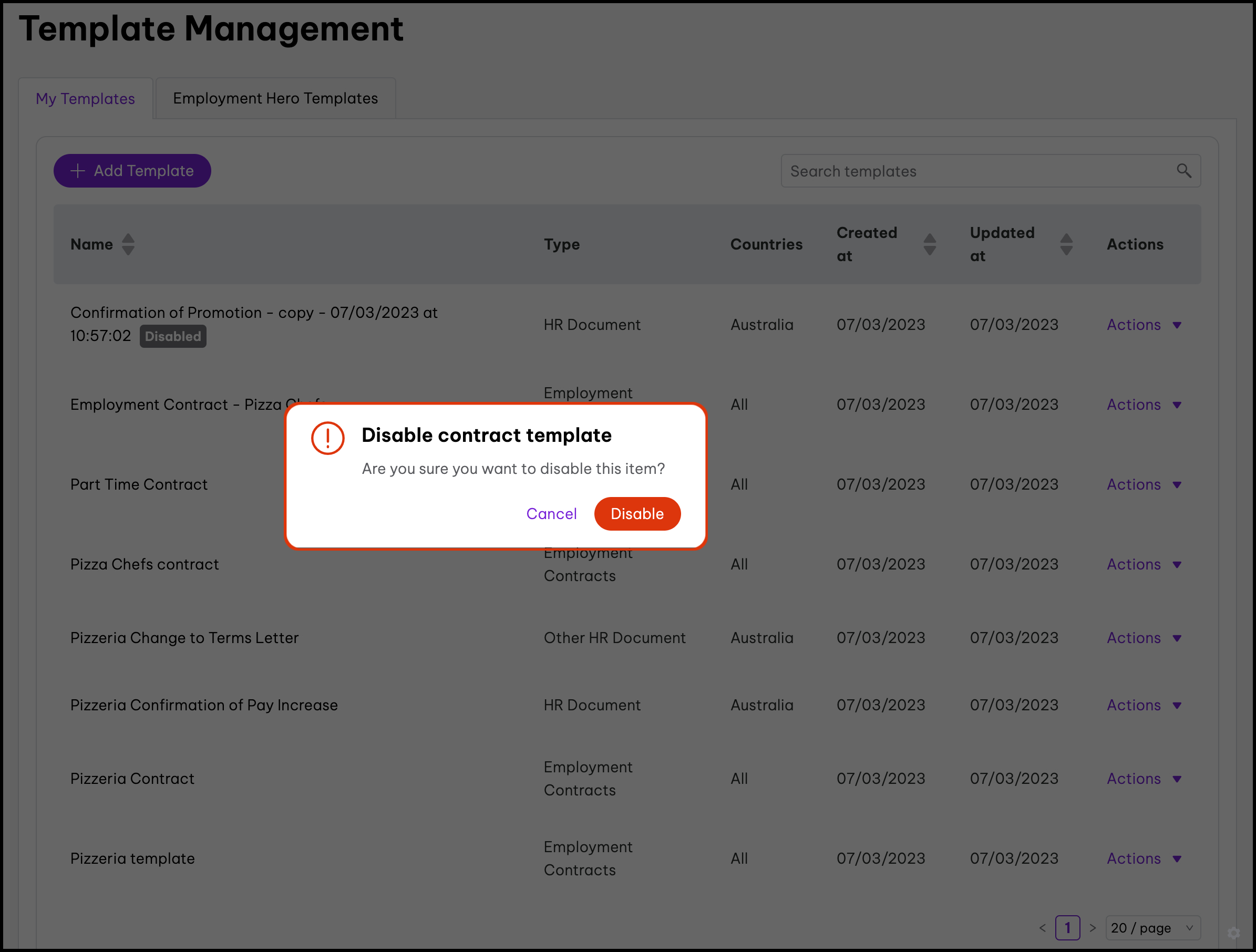Open the 20 / page size dropdown
The height and width of the screenshot is (952, 1256).
tap(1152, 928)
